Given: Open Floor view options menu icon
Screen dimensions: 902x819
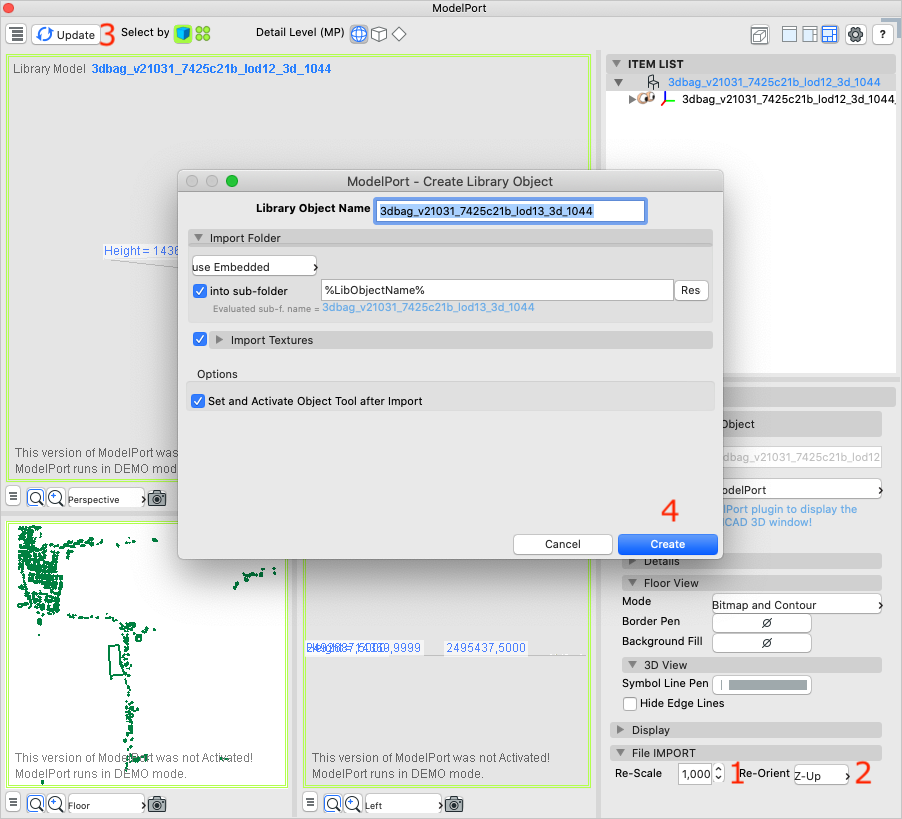Looking at the screenshot, I should (13, 803).
